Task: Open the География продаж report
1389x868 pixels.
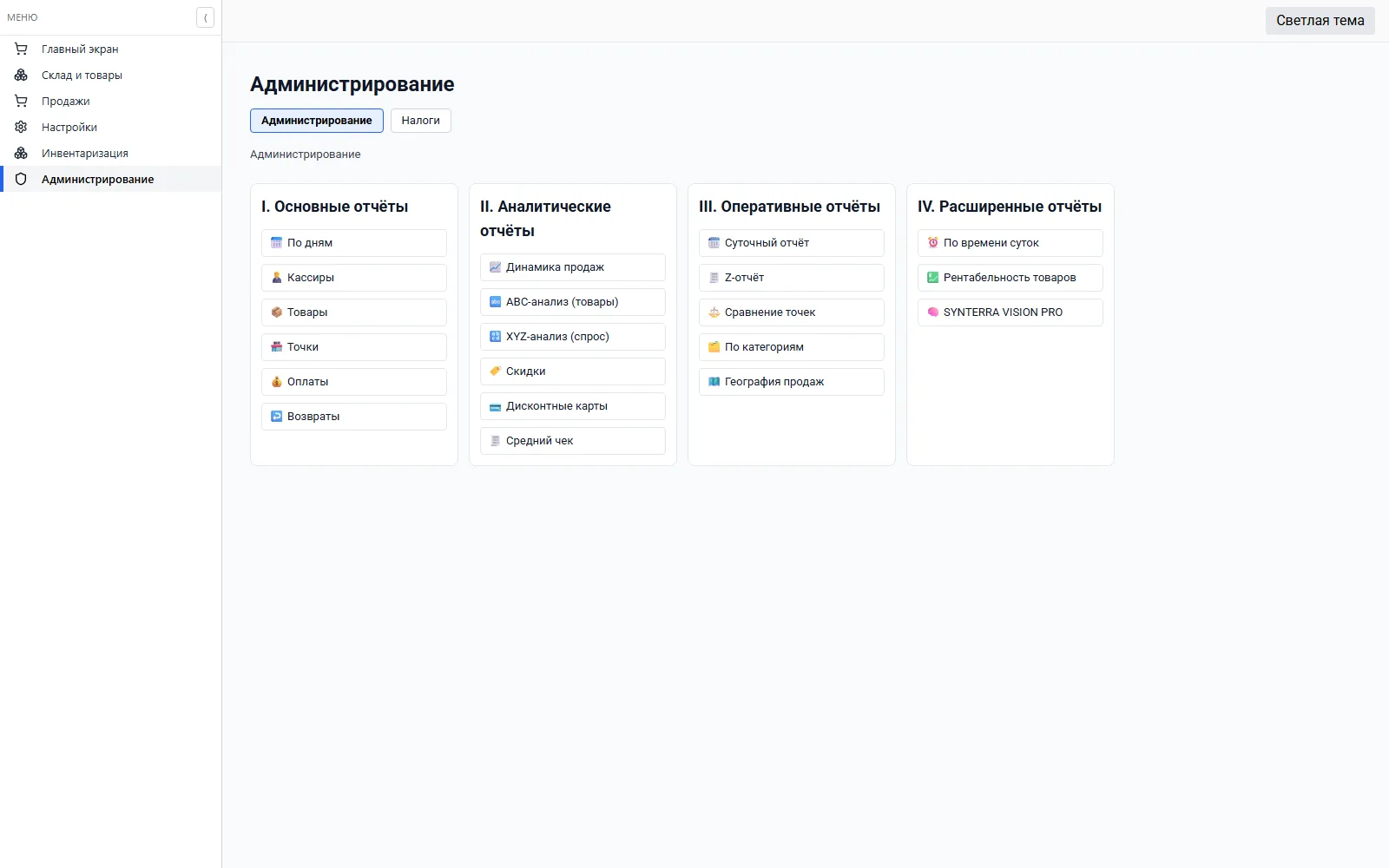Action: tap(792, 382)
